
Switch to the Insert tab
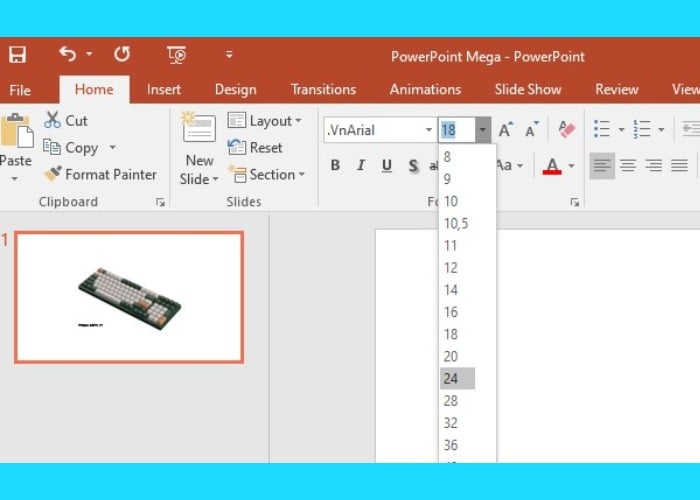click(164, 89)
